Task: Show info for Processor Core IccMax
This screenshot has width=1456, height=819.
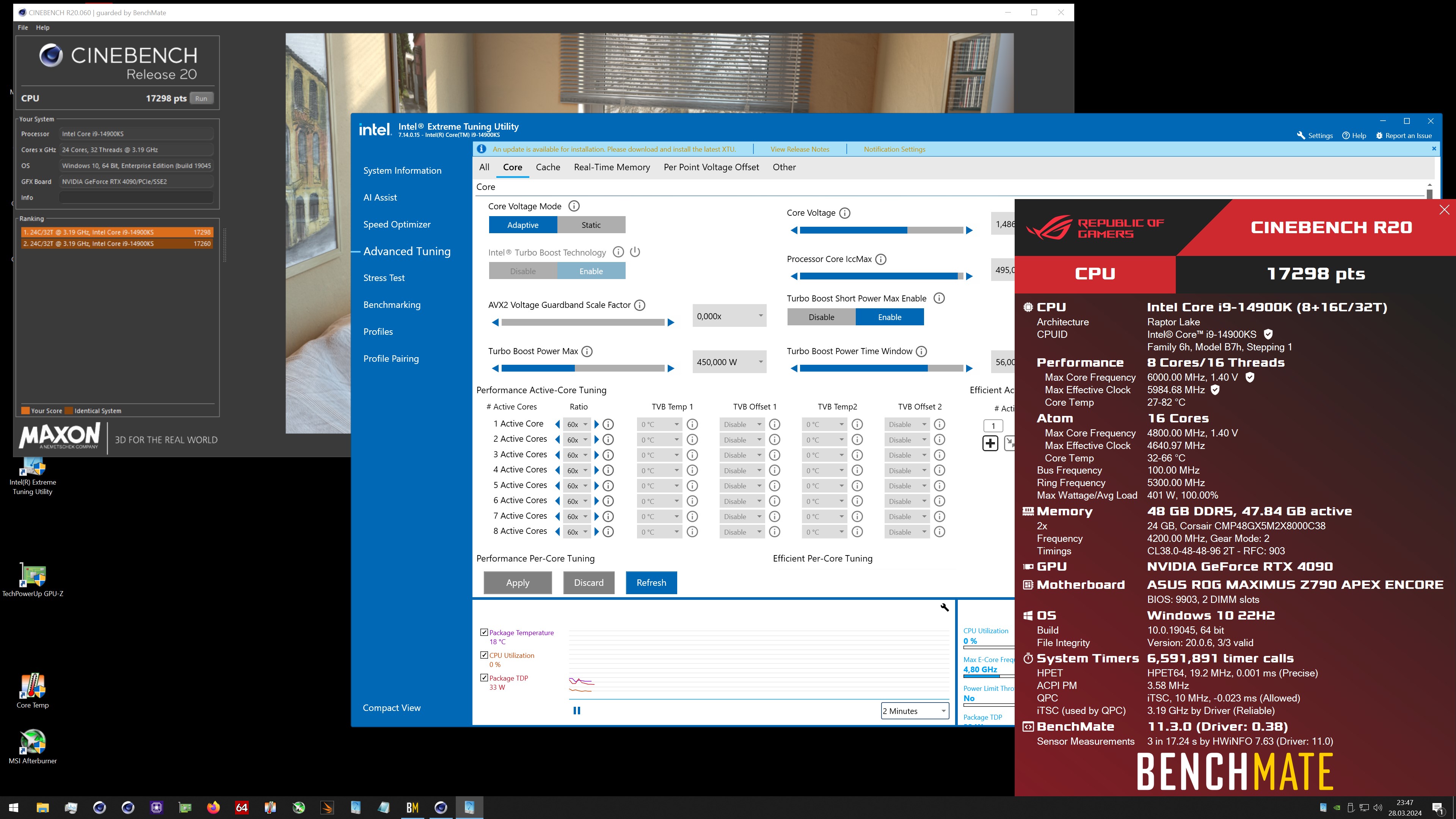Action: 880,259
